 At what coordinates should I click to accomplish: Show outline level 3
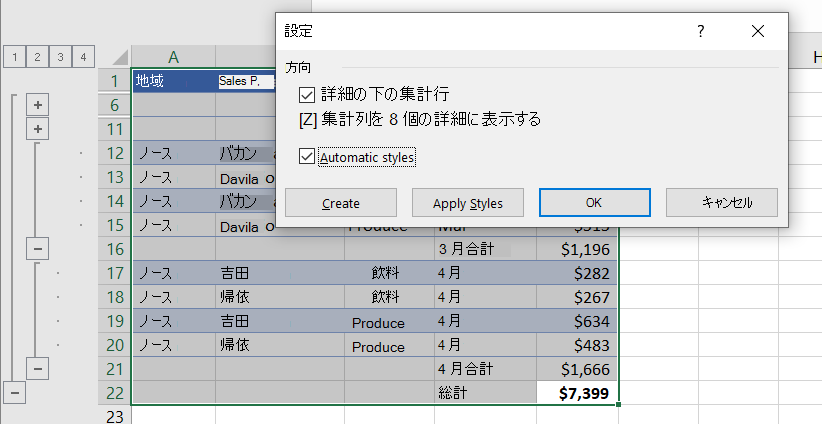[60, 57]
